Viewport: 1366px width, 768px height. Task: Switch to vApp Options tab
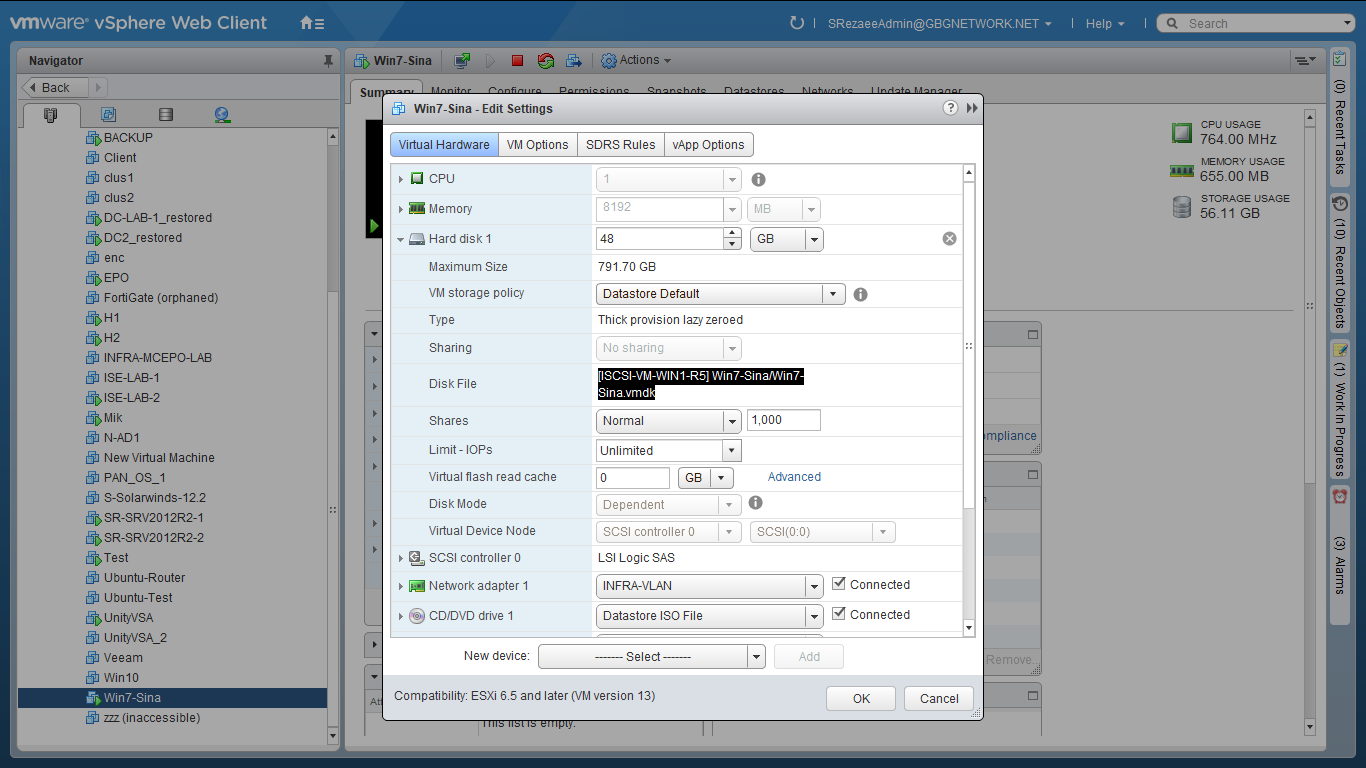click(708, 145)
